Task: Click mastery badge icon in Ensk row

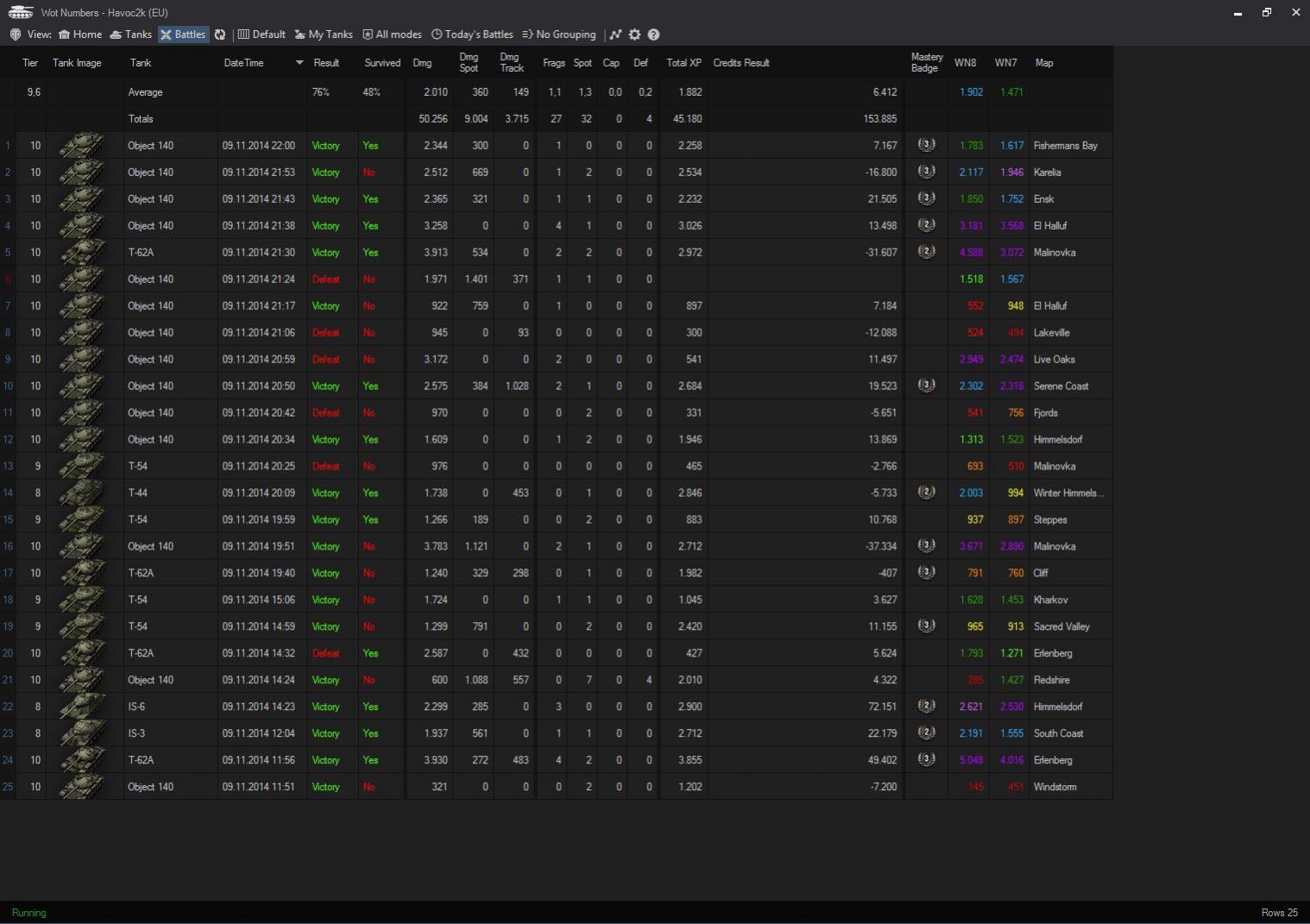Action: [926, 198]
